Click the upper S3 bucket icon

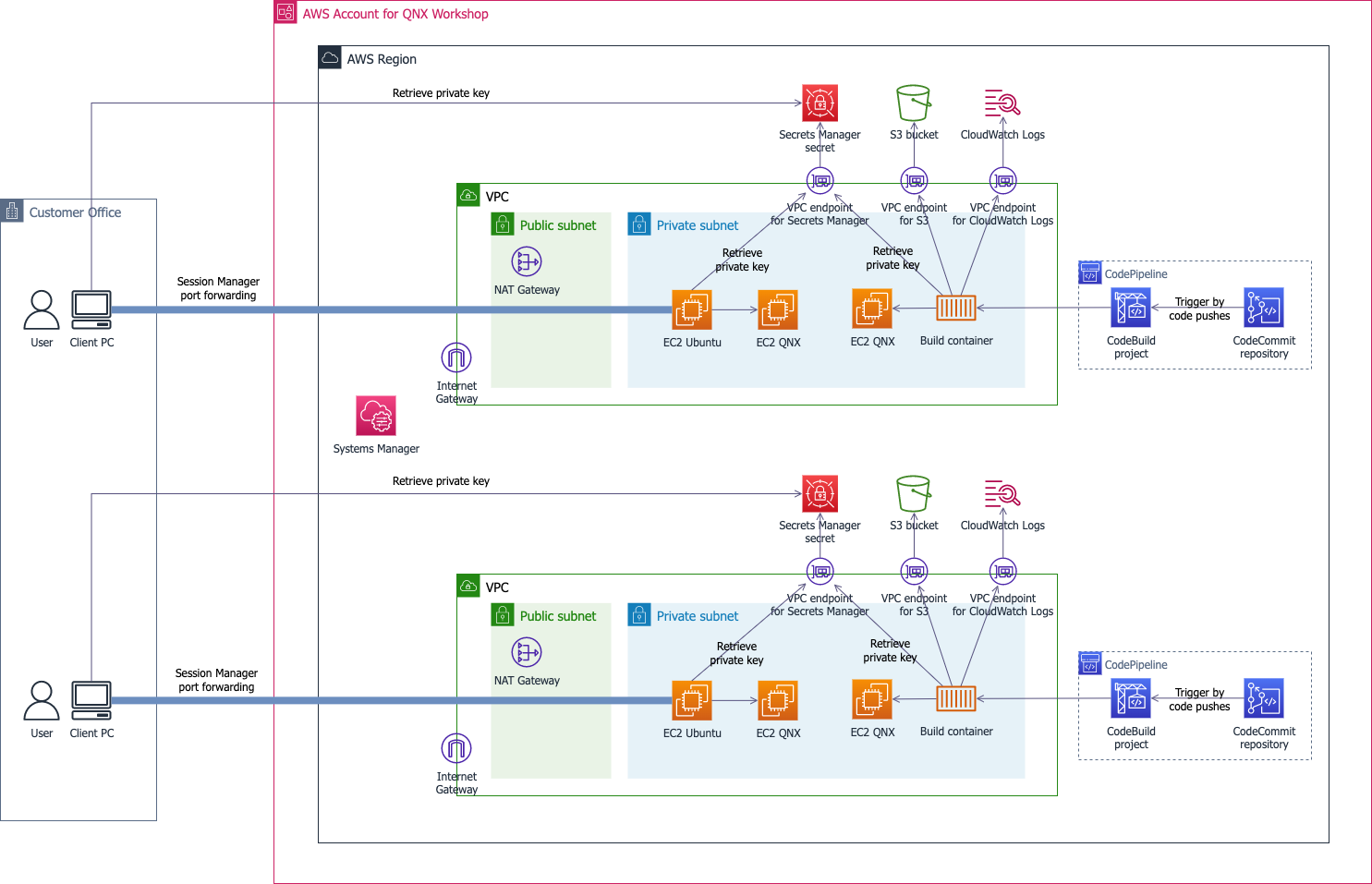coord(914,103)
